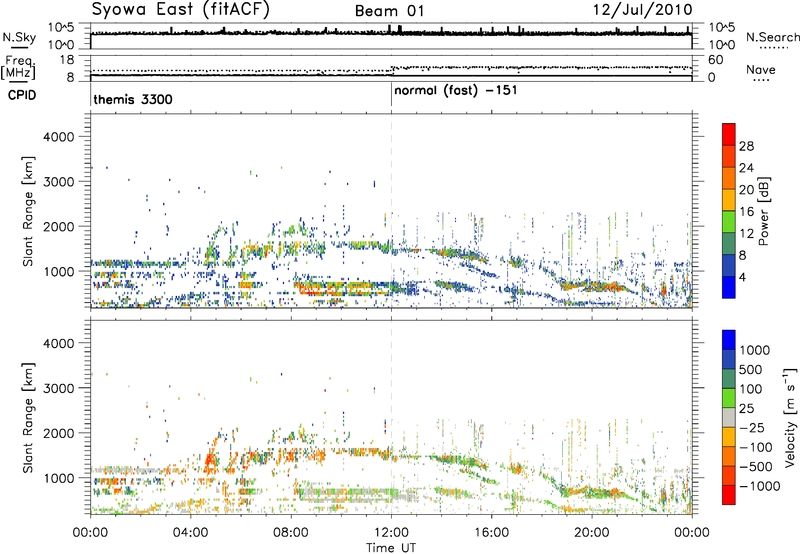The height and width of the screenshot is (554, 800).
Task: Click the 'N.Search' legend label
Action: [772, 37]
